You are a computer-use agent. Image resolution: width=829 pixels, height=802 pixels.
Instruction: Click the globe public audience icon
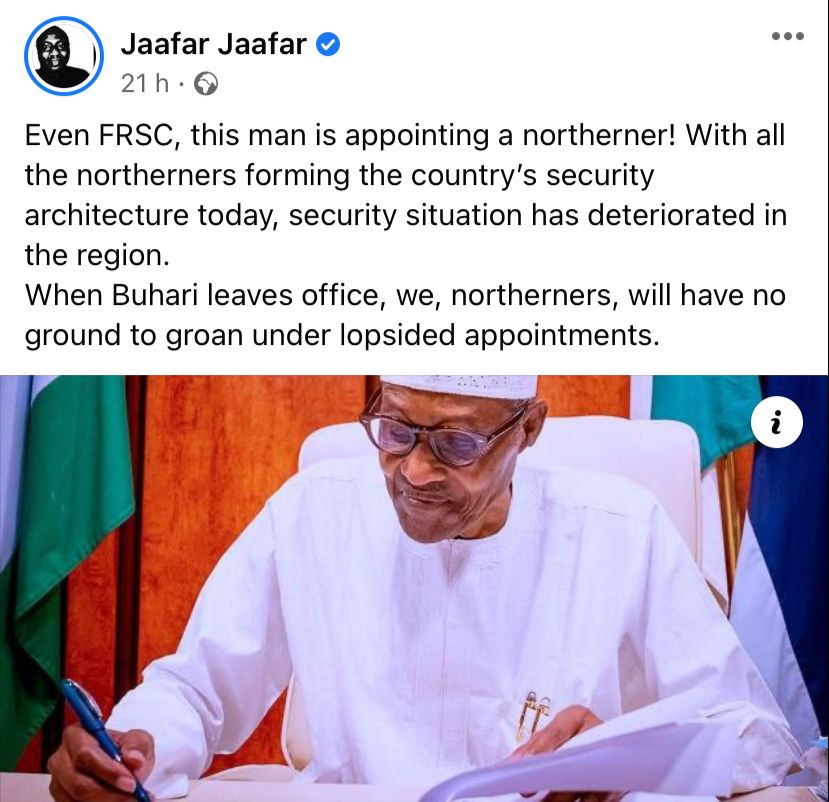206,84
